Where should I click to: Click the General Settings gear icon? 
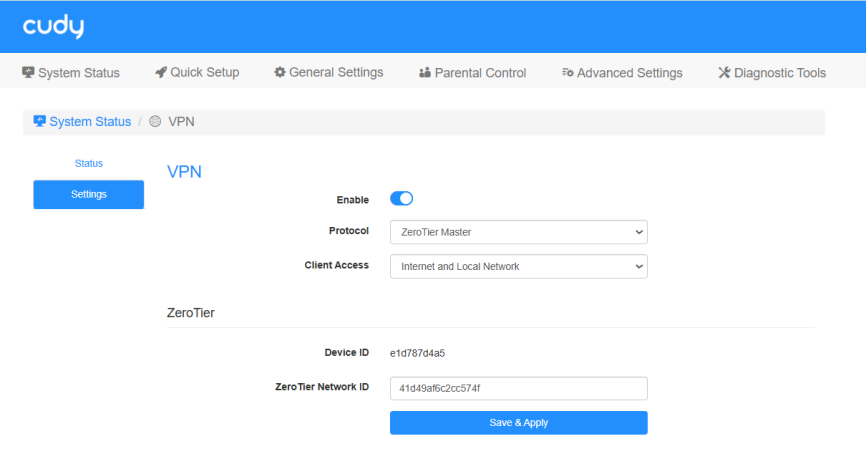pos(280,73)
